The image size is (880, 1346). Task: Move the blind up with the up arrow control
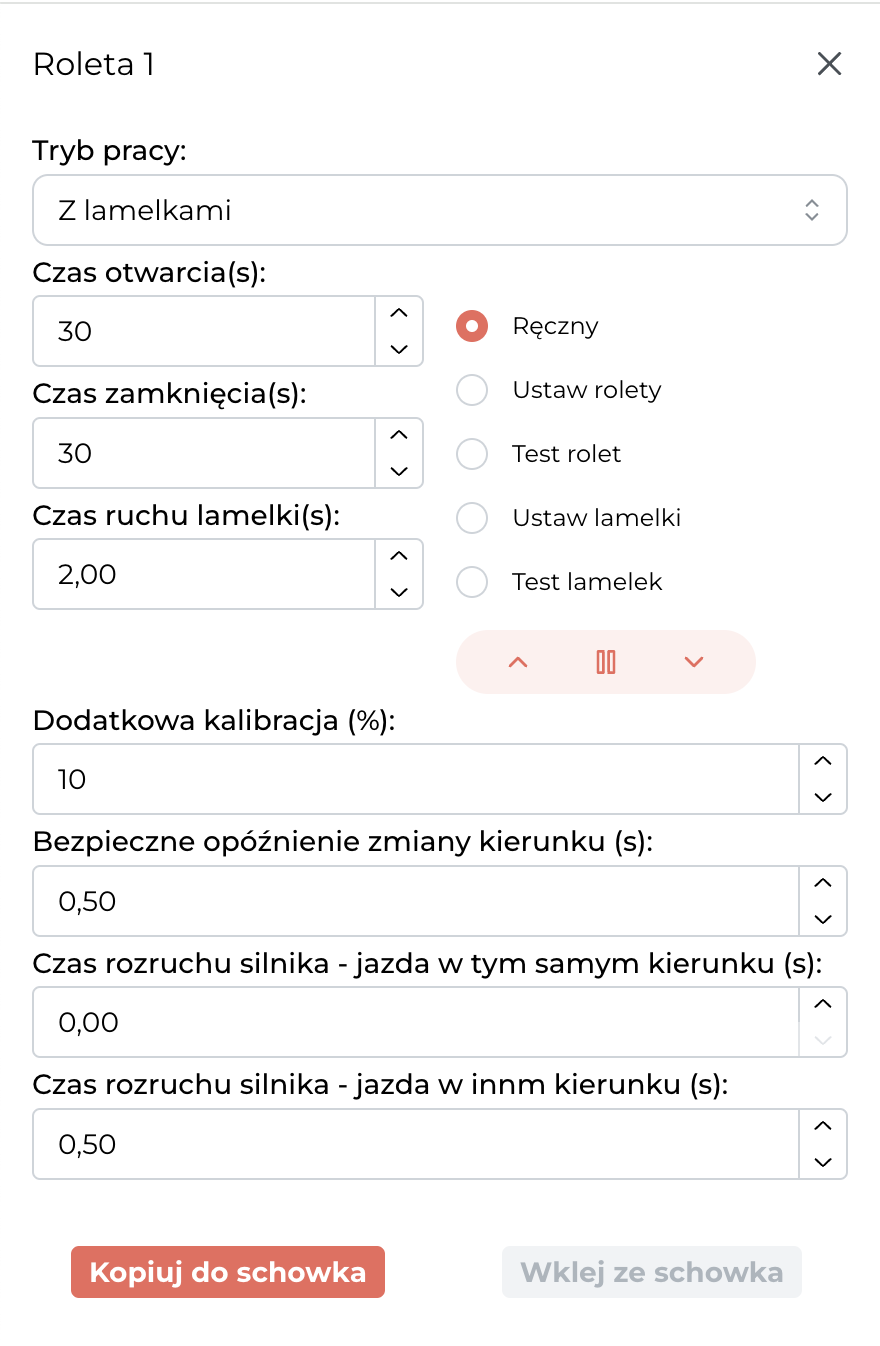[518, 662]
